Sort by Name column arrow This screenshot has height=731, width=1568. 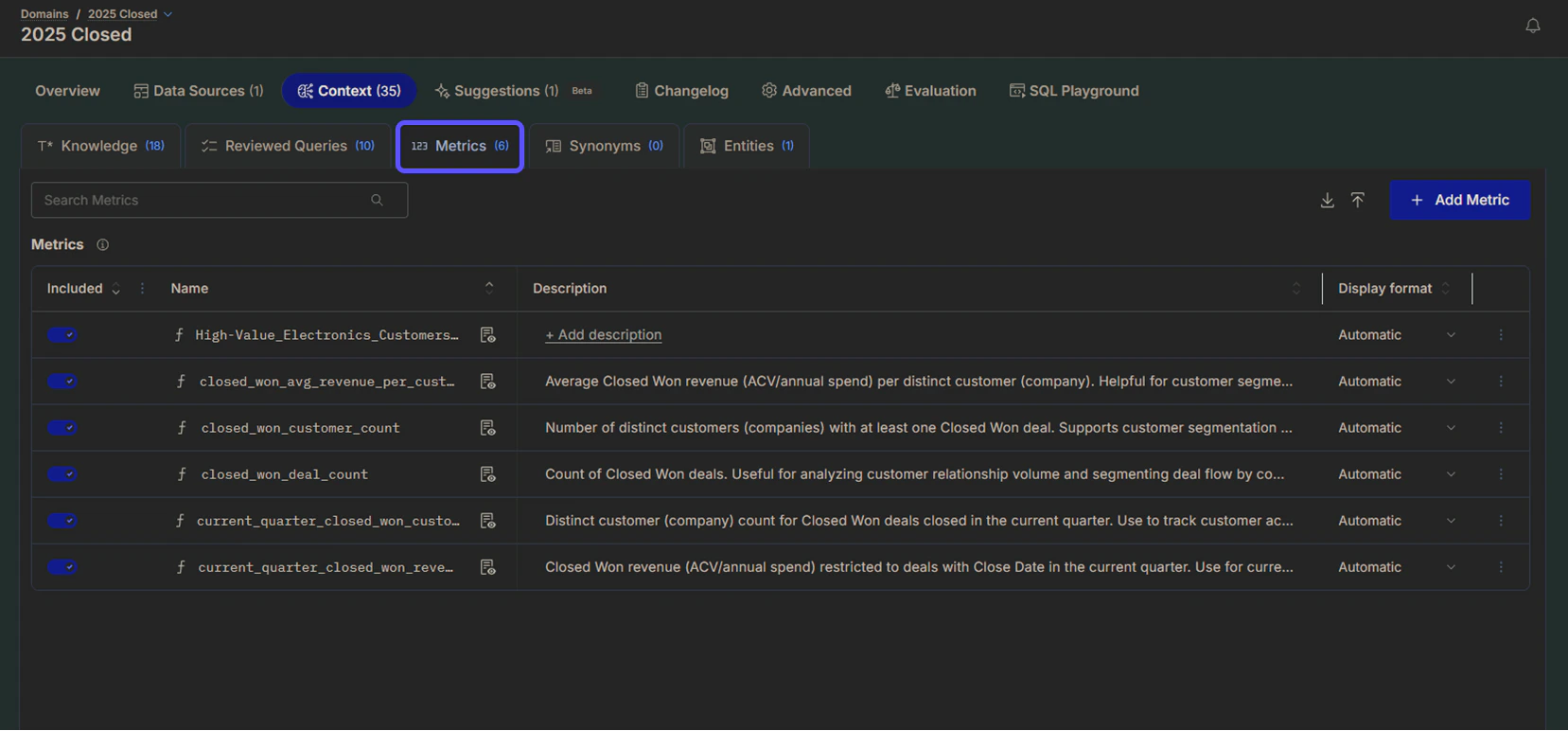[489, 288]
